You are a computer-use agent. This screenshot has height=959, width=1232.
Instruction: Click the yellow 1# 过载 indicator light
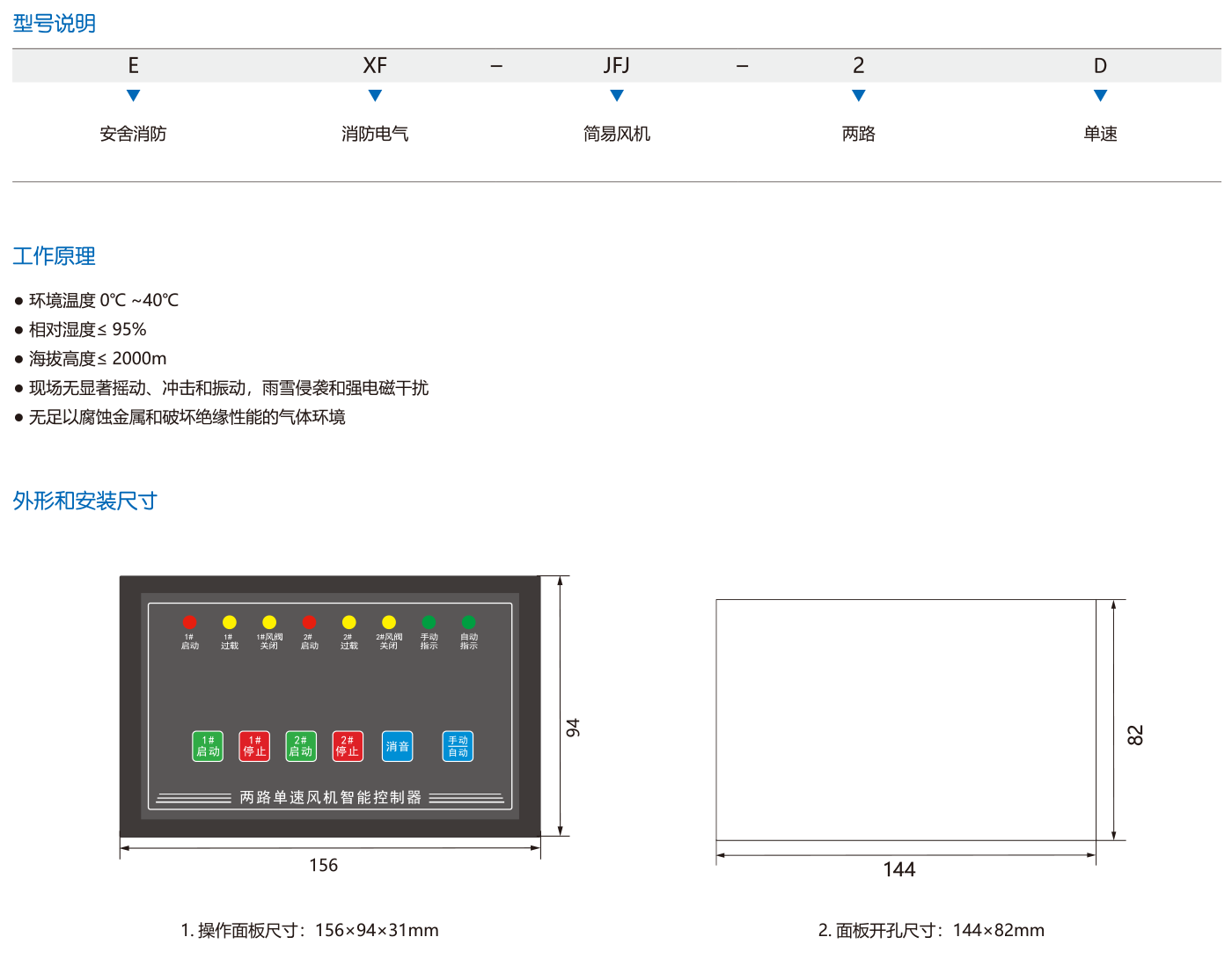point(230,622)
